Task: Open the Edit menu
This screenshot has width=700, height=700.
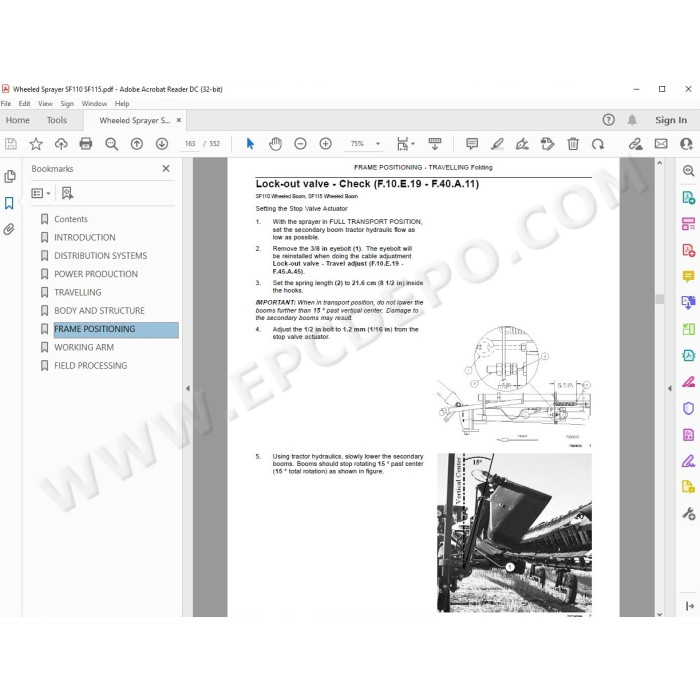Action: [x=25, y=104]
